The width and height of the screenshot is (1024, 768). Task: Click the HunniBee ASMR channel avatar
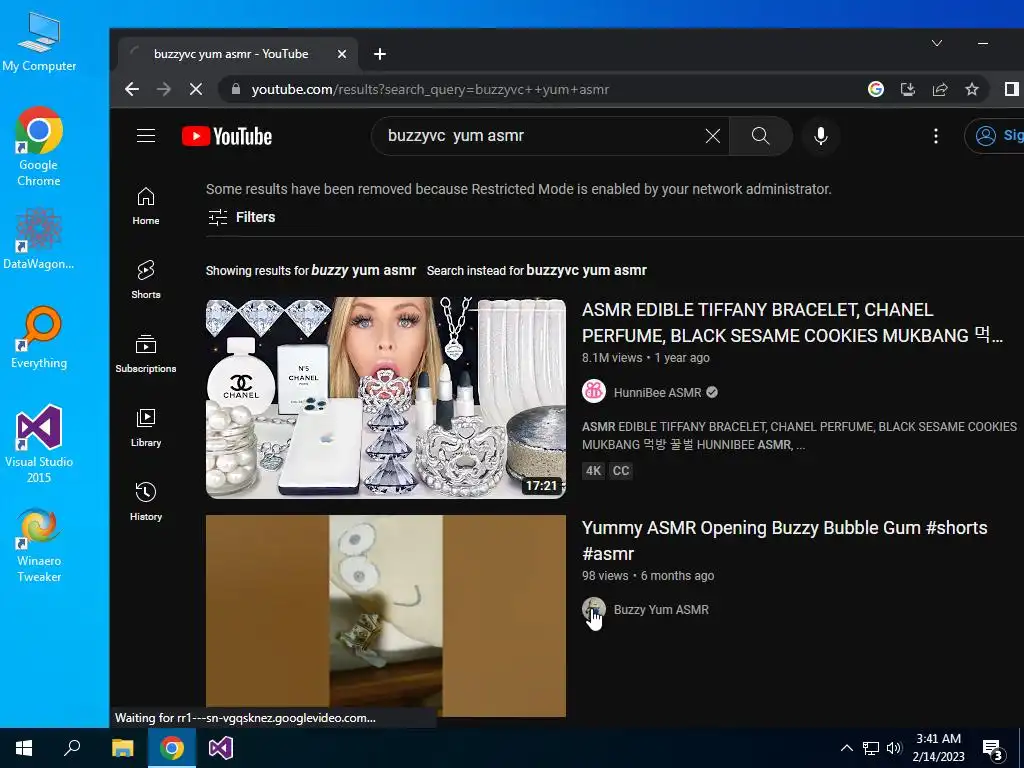click(x=594, y=392)
